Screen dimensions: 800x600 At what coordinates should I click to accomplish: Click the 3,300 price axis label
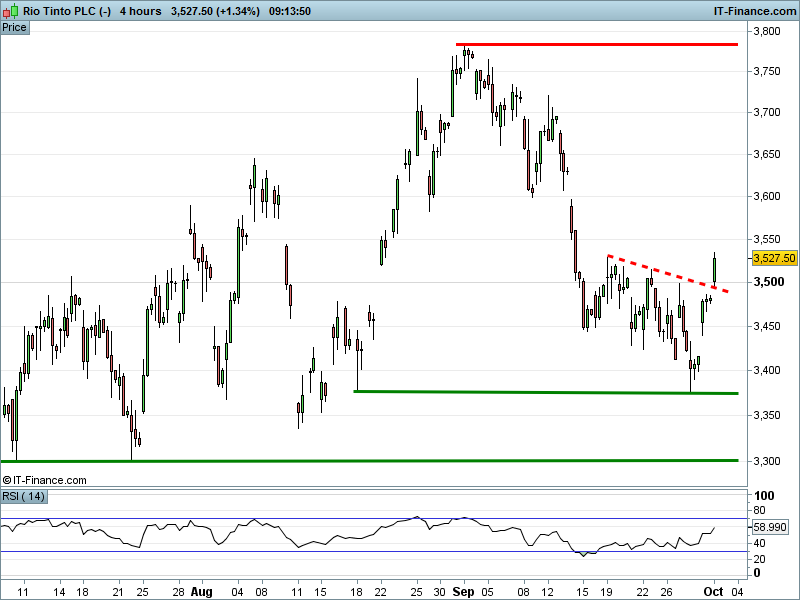point(767,461)
